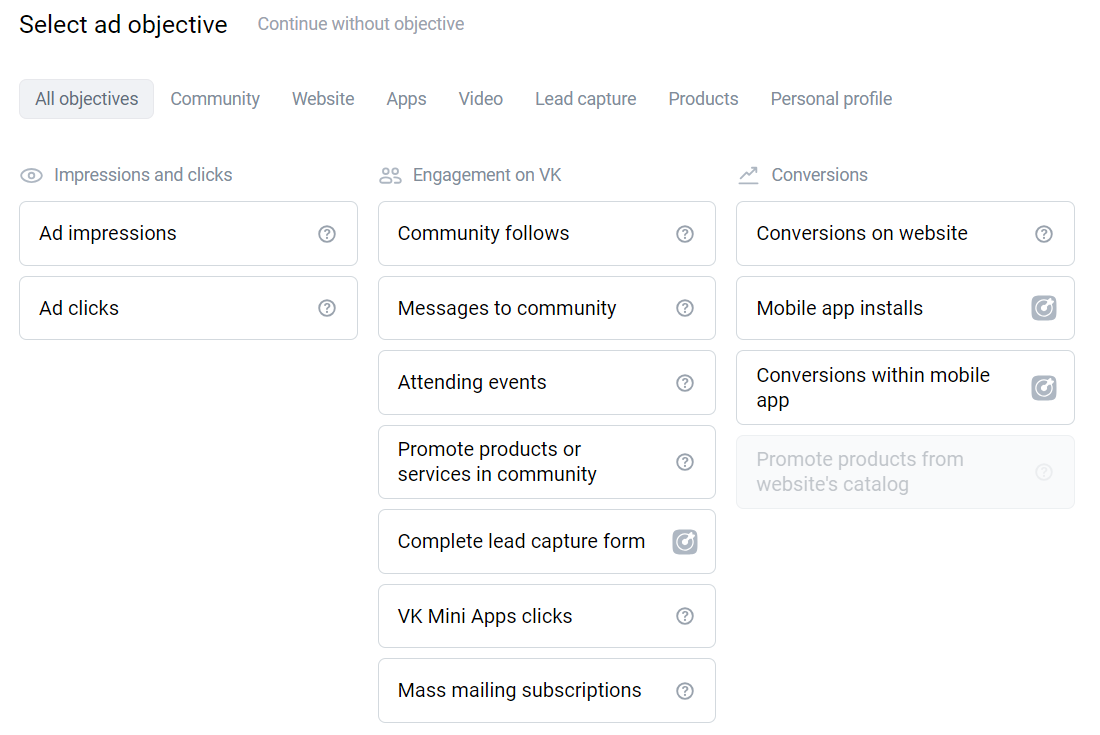Click the target icon on Complete lead capture form
The height and width of the screenshot is (735, 1100).
click(685, 541)
